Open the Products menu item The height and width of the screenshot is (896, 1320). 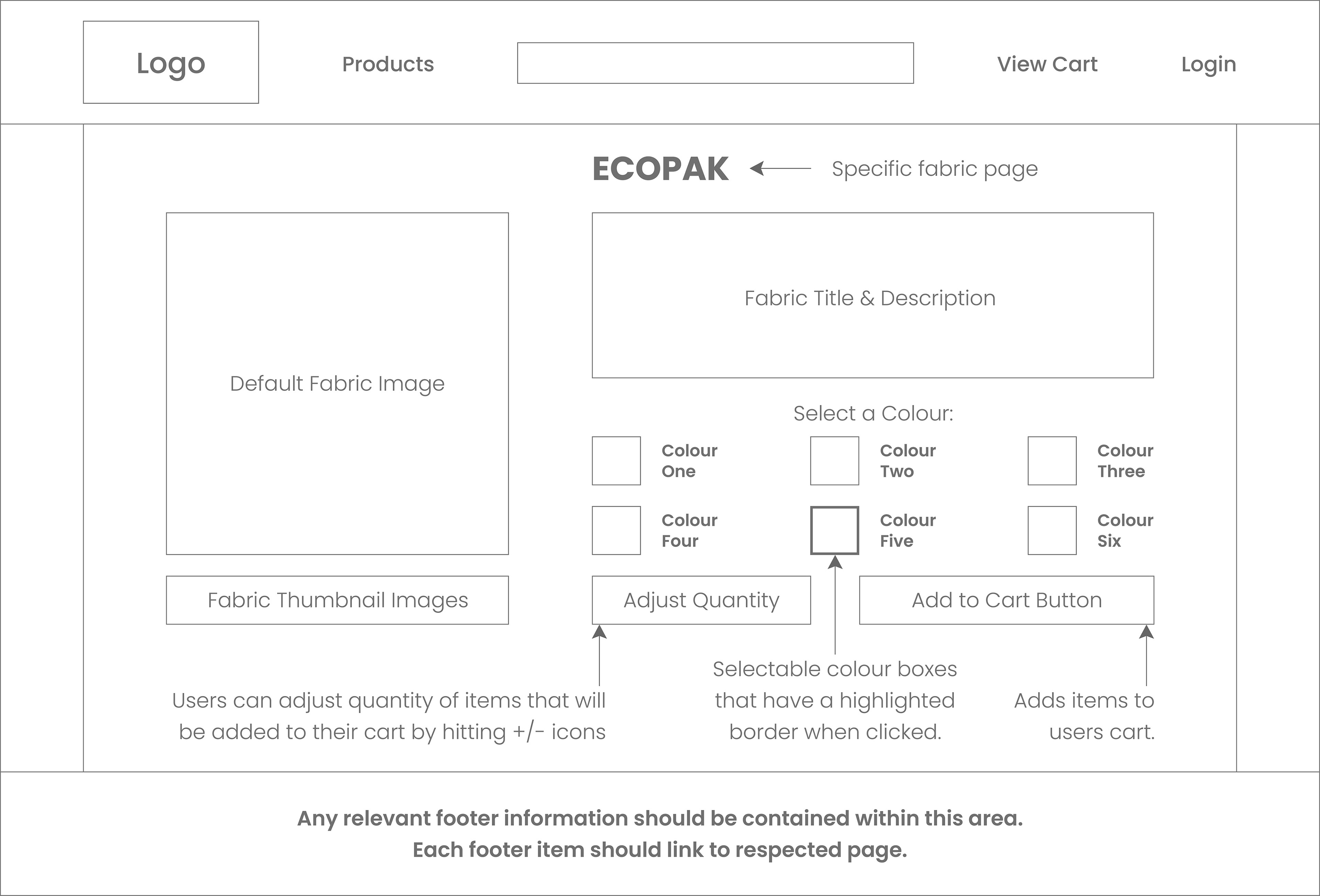tap(388, 64)
